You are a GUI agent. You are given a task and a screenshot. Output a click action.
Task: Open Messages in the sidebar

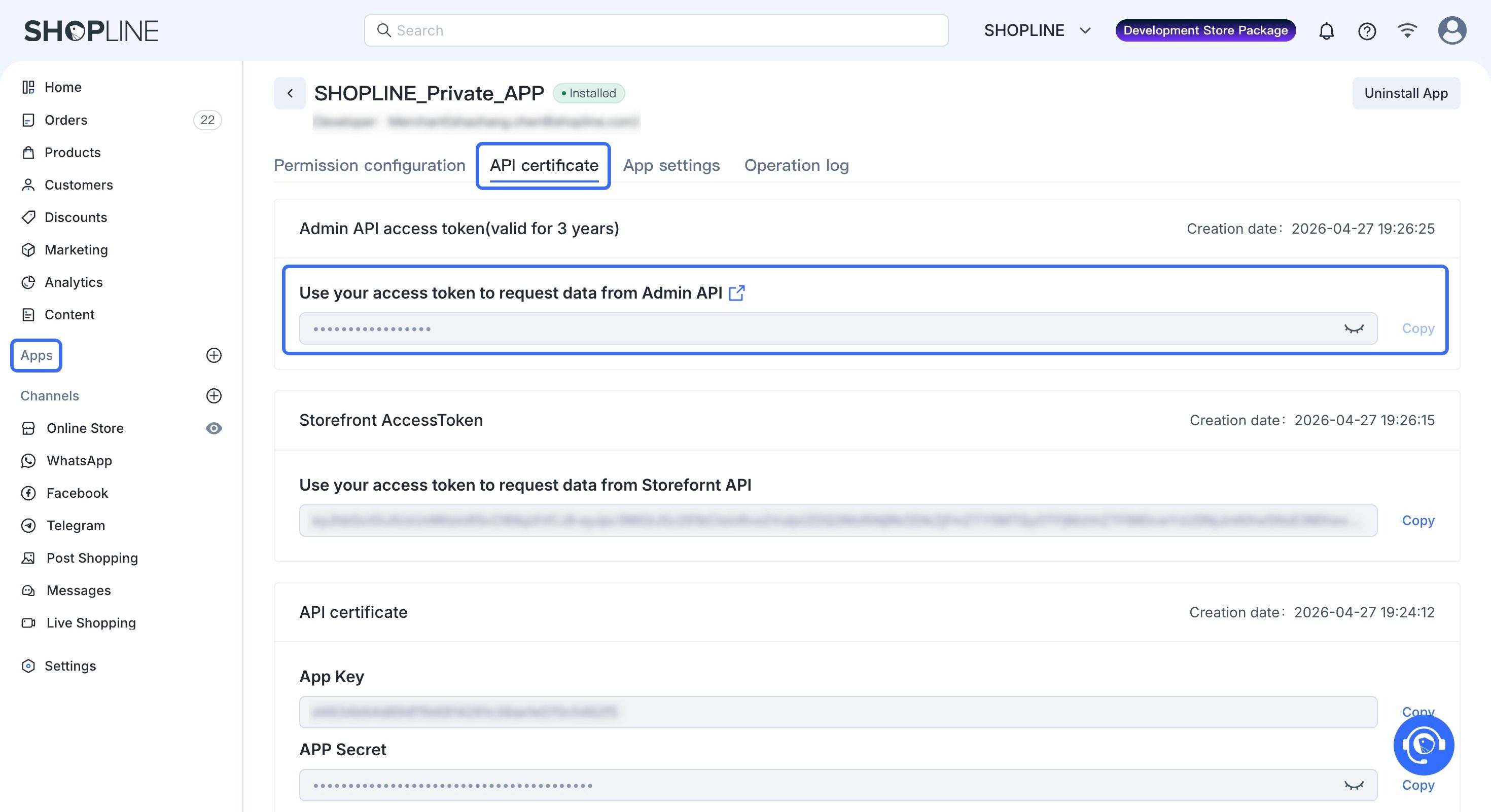(79, 590)
